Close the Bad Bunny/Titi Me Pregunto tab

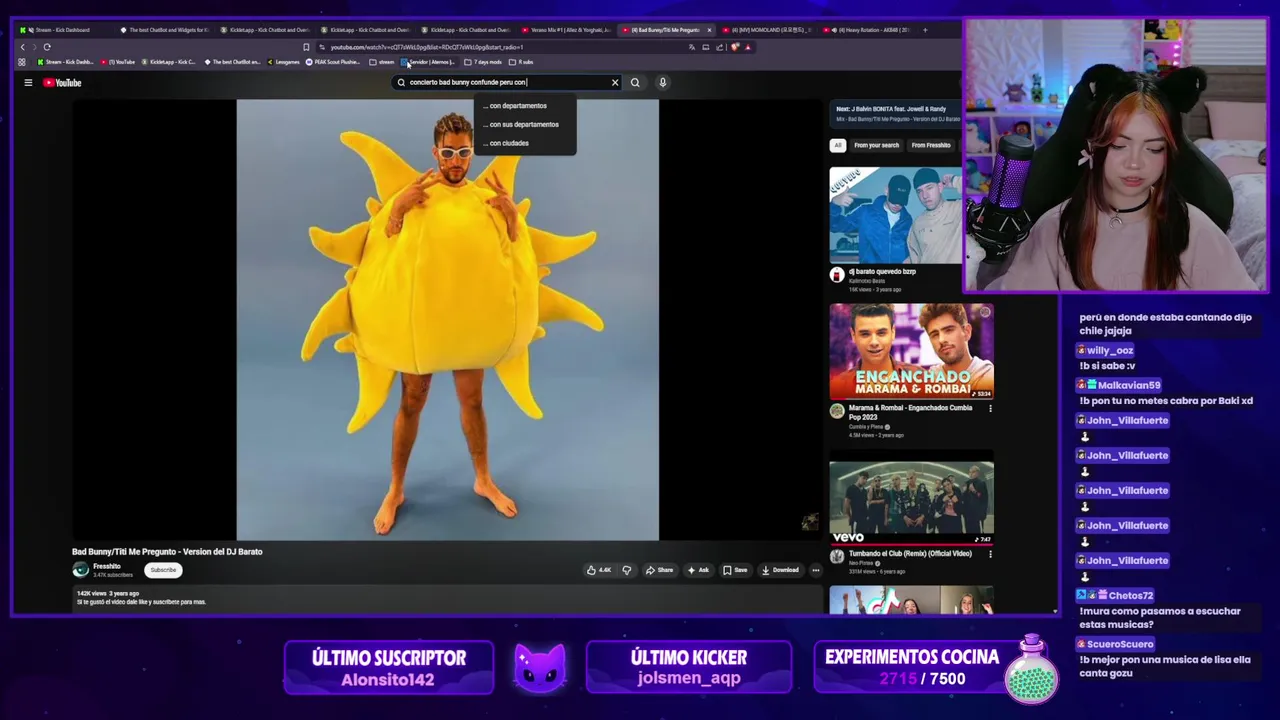pos(709,30)
